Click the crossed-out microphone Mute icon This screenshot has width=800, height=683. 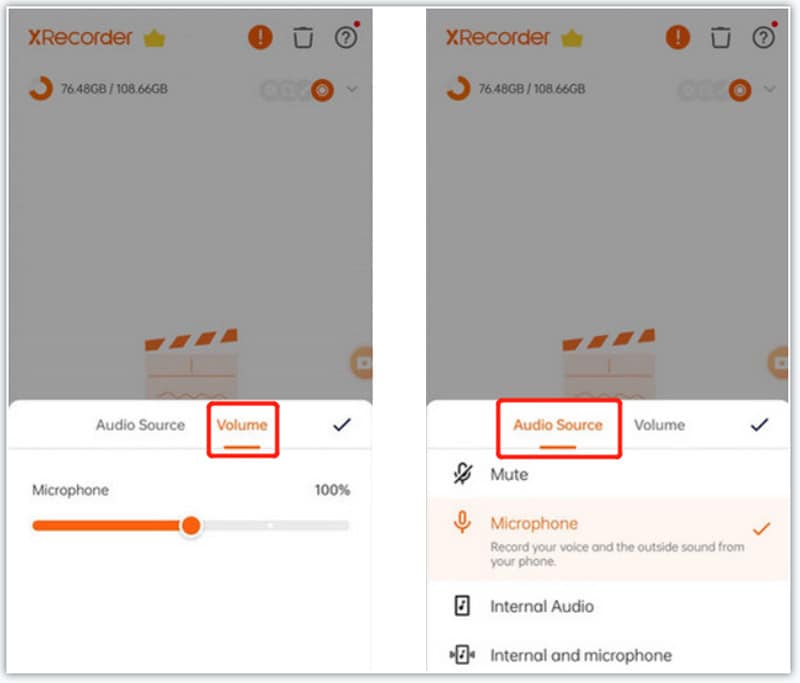pos(463,474)
